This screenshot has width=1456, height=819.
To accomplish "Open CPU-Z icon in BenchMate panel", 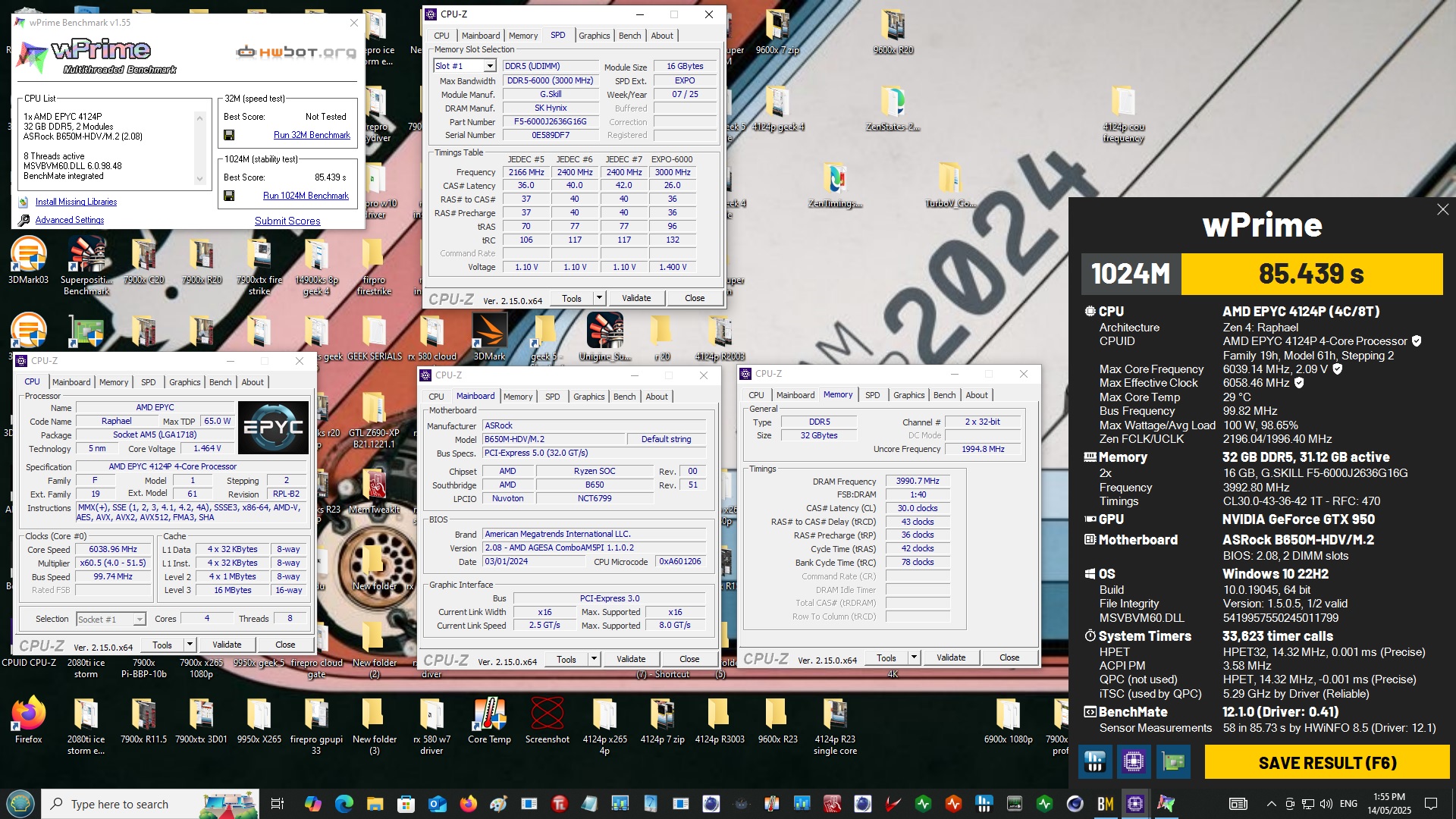I will pyautogui.click(x=1134, y=761).
